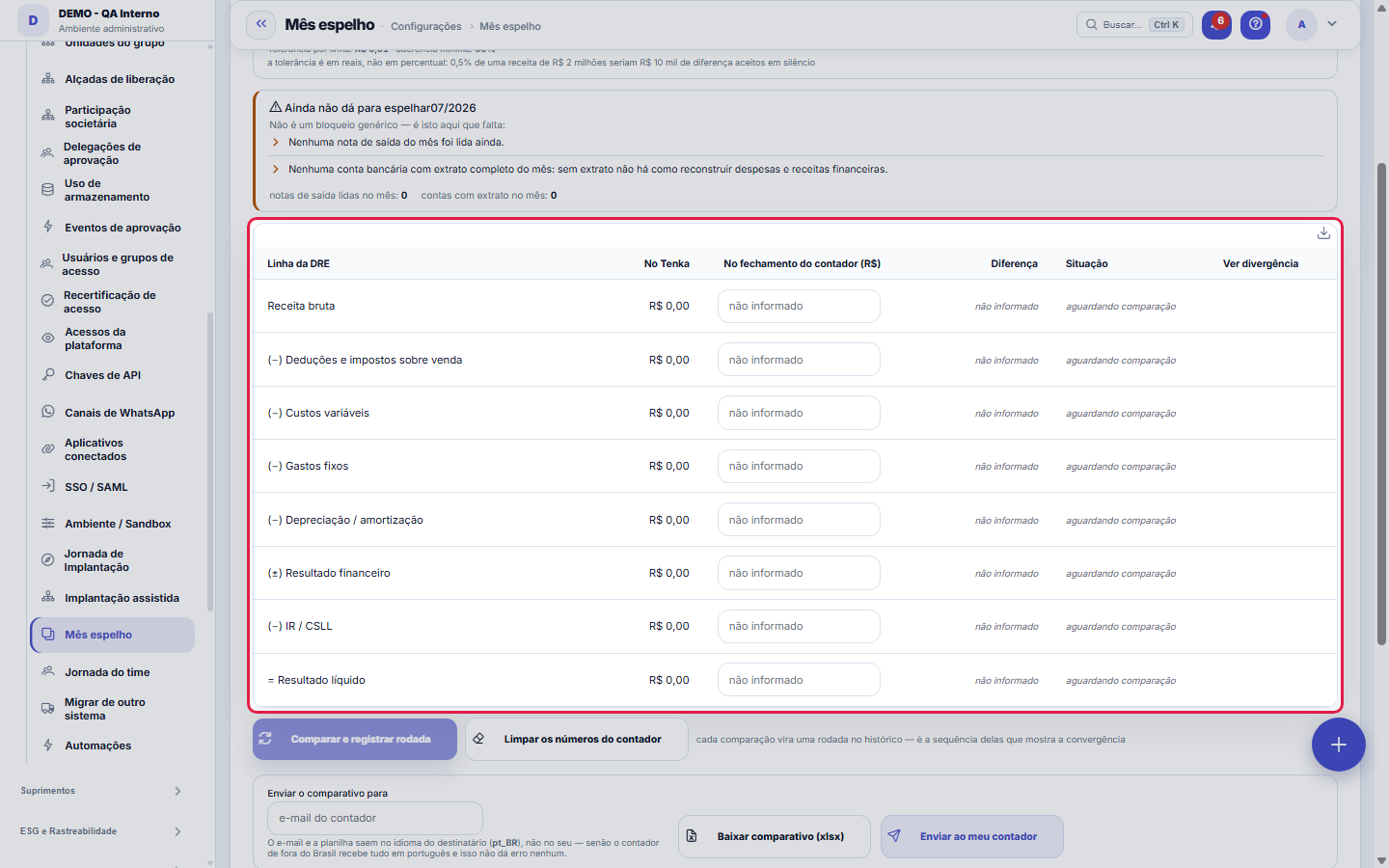Viewport: 1389px width, 868px height.
Task: Click the Receita bruta contador input
Action: tap(799, 307)
